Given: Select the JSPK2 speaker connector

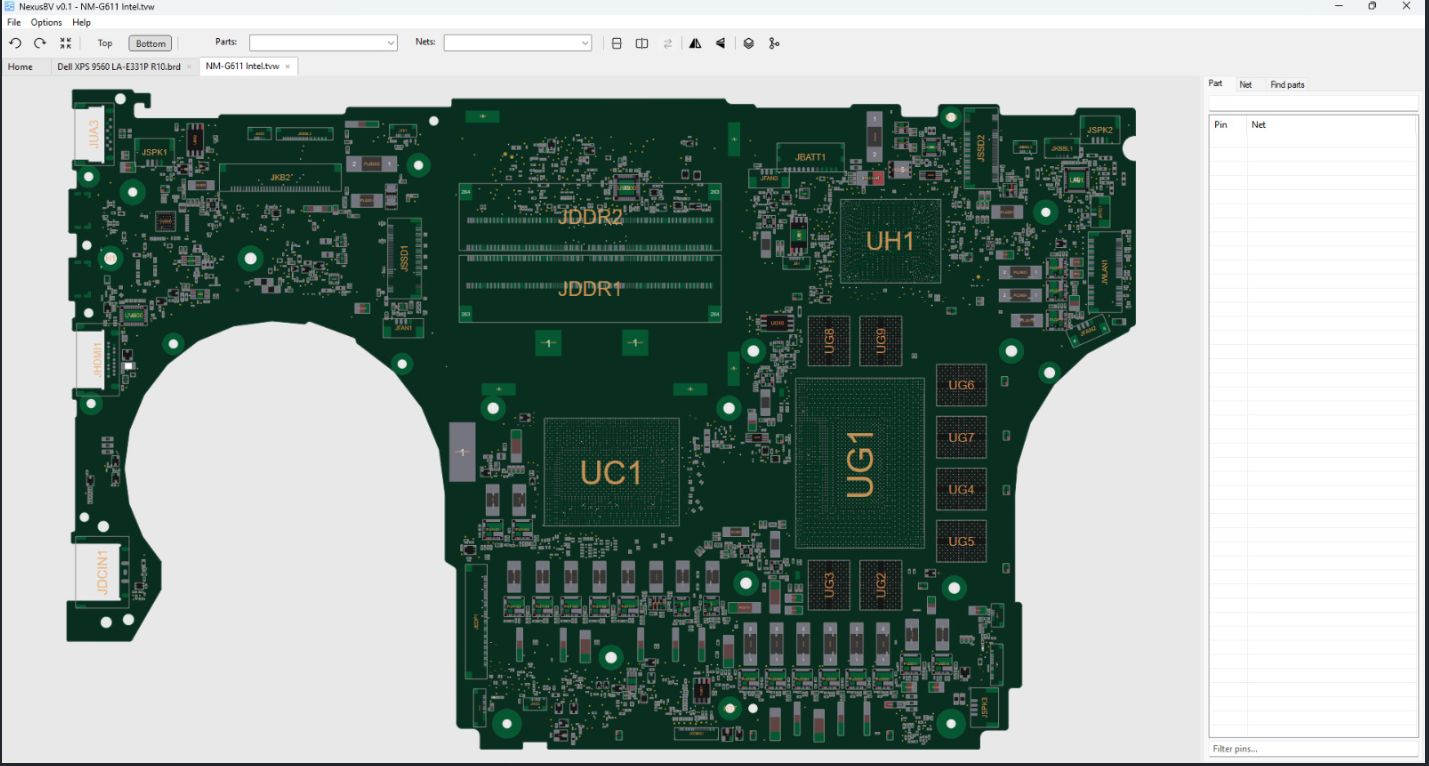Looking at the screenshot, I should click(x=1101, y=130).
